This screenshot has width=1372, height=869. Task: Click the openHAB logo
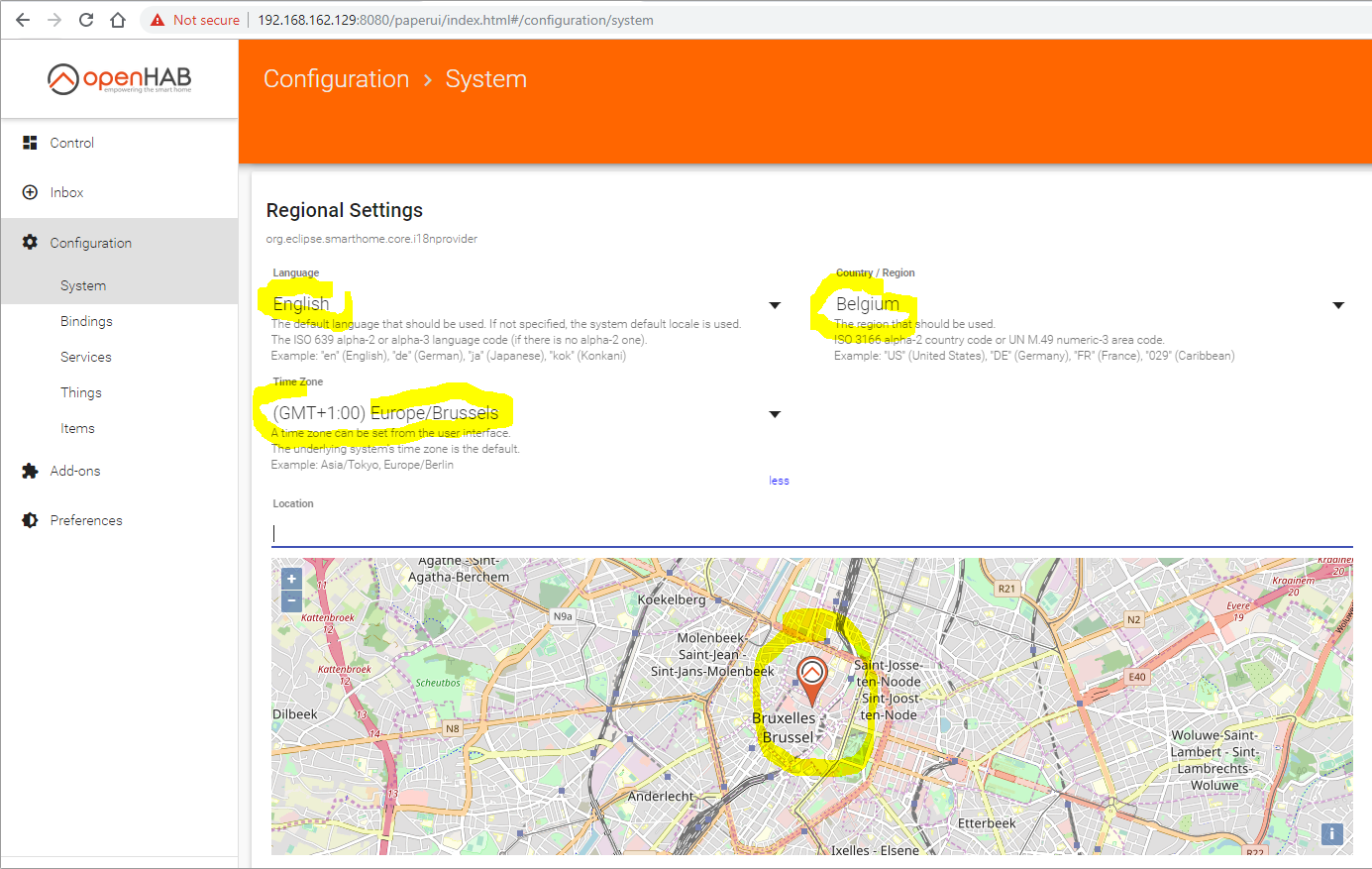[120, 79]
